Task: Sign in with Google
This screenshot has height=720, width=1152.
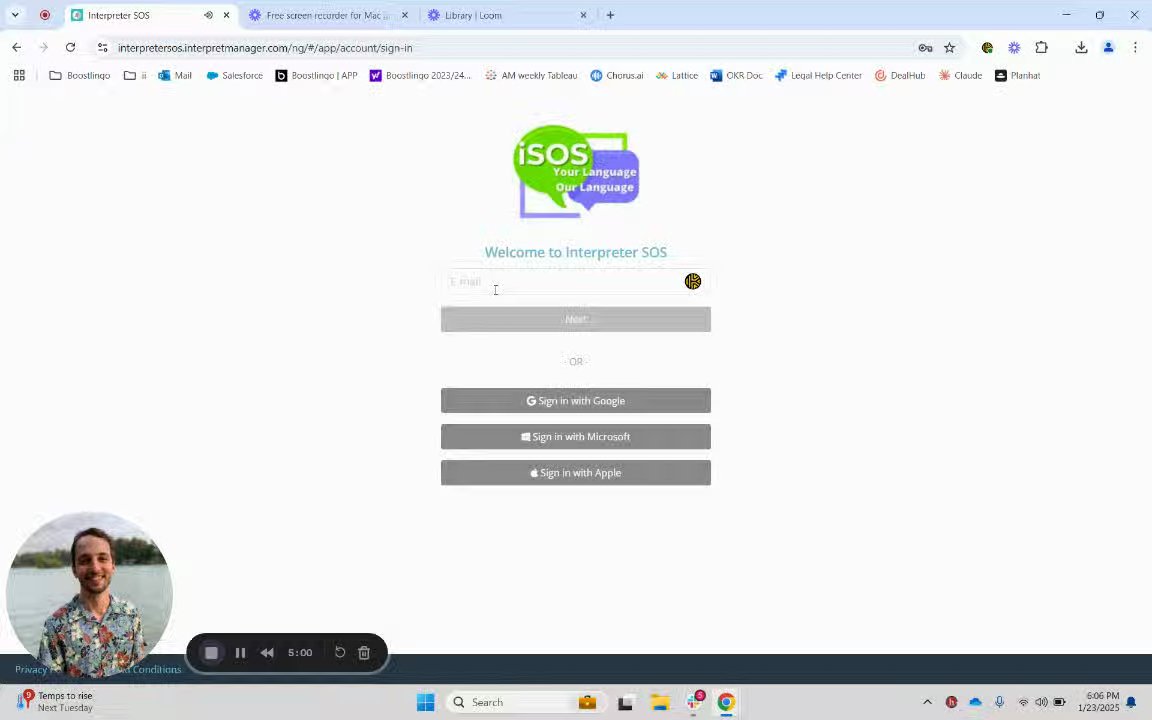Action: point(575,400)
